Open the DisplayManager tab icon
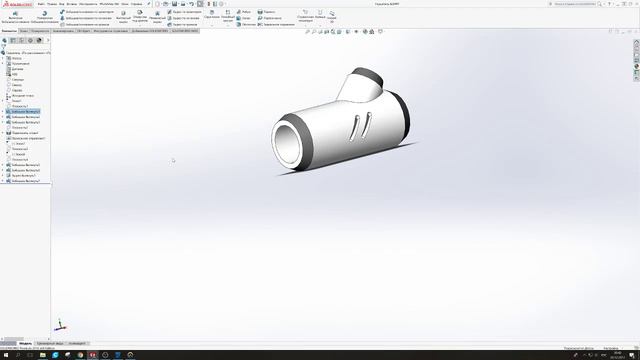 [x=39, y=40]
